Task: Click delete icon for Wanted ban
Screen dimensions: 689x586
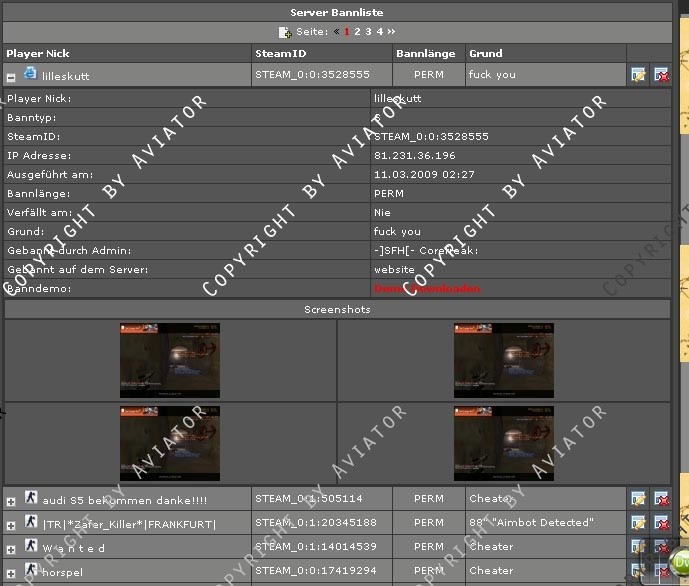Action: 661,547
